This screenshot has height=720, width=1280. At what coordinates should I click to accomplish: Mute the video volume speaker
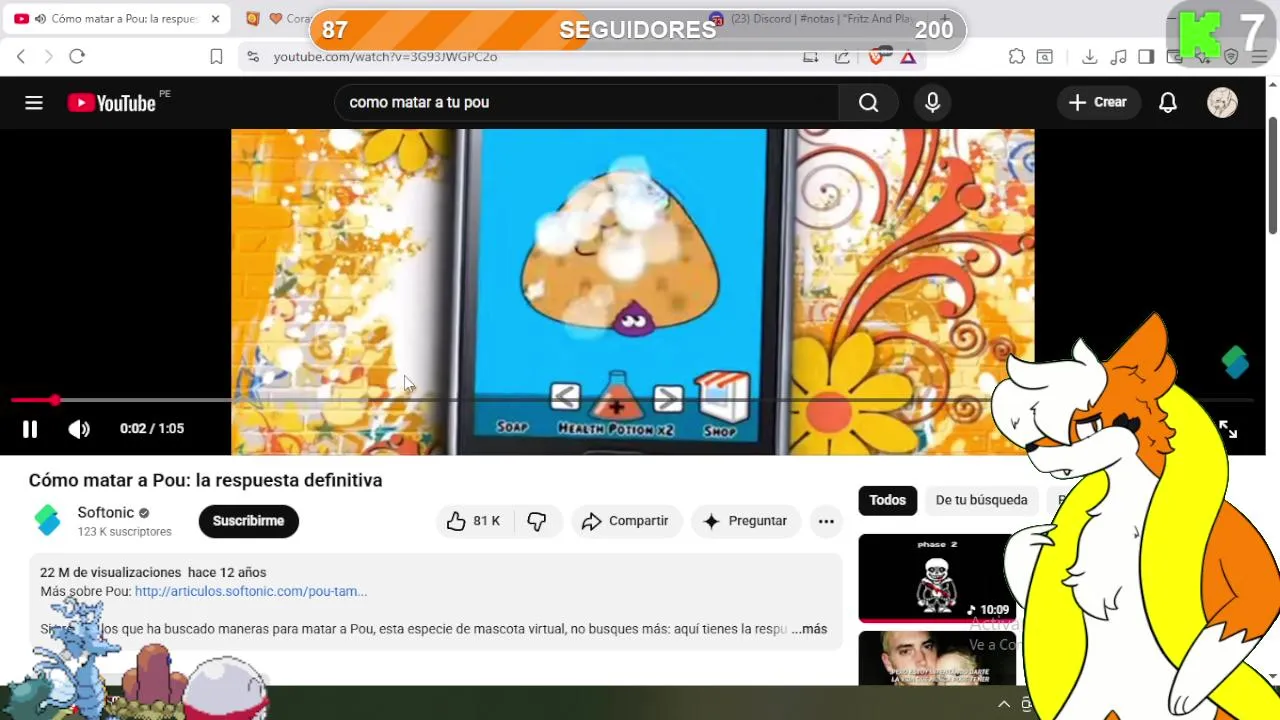click(x=79, y=429)
